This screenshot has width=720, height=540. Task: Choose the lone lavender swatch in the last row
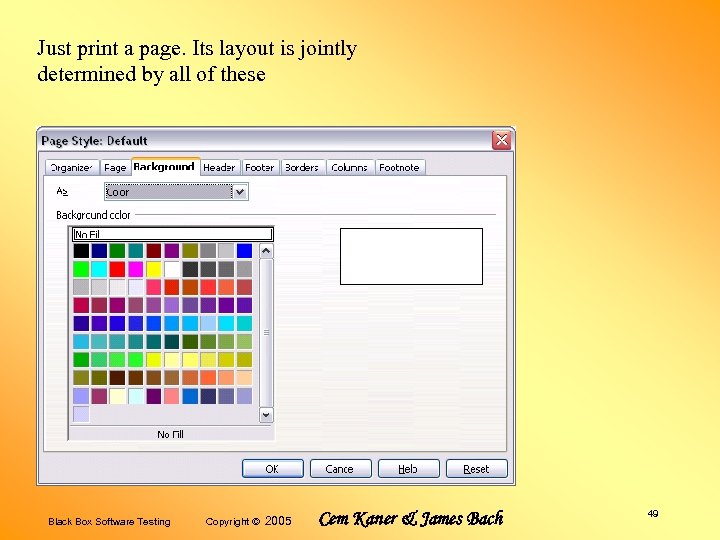click(81, 414)
